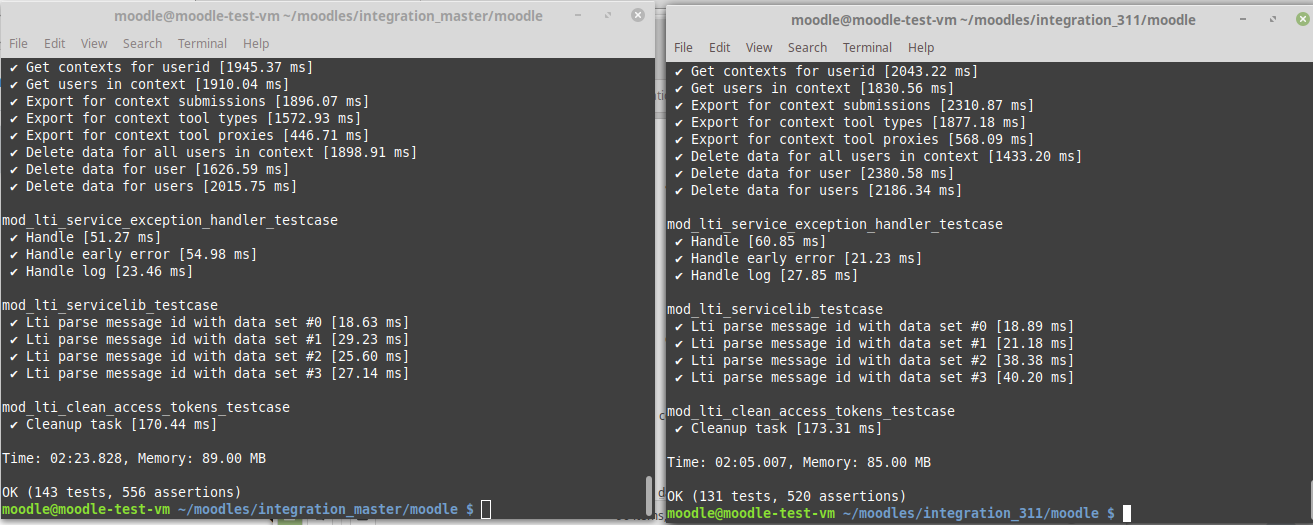Image resolution: width=1313 pixels, height=525 pixels.
Task: Click 'Export for context submissions [1896.07 ms]' line
Action: pos(189,101)
